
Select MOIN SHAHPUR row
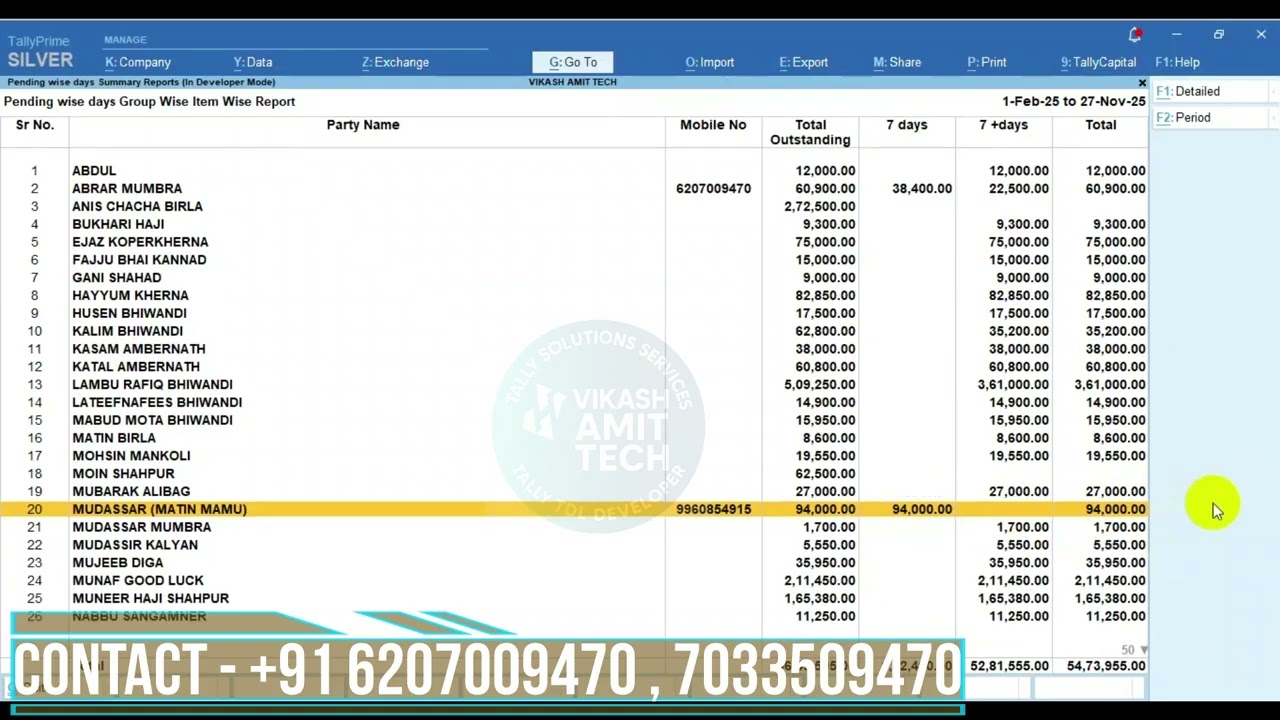point(573,474)
